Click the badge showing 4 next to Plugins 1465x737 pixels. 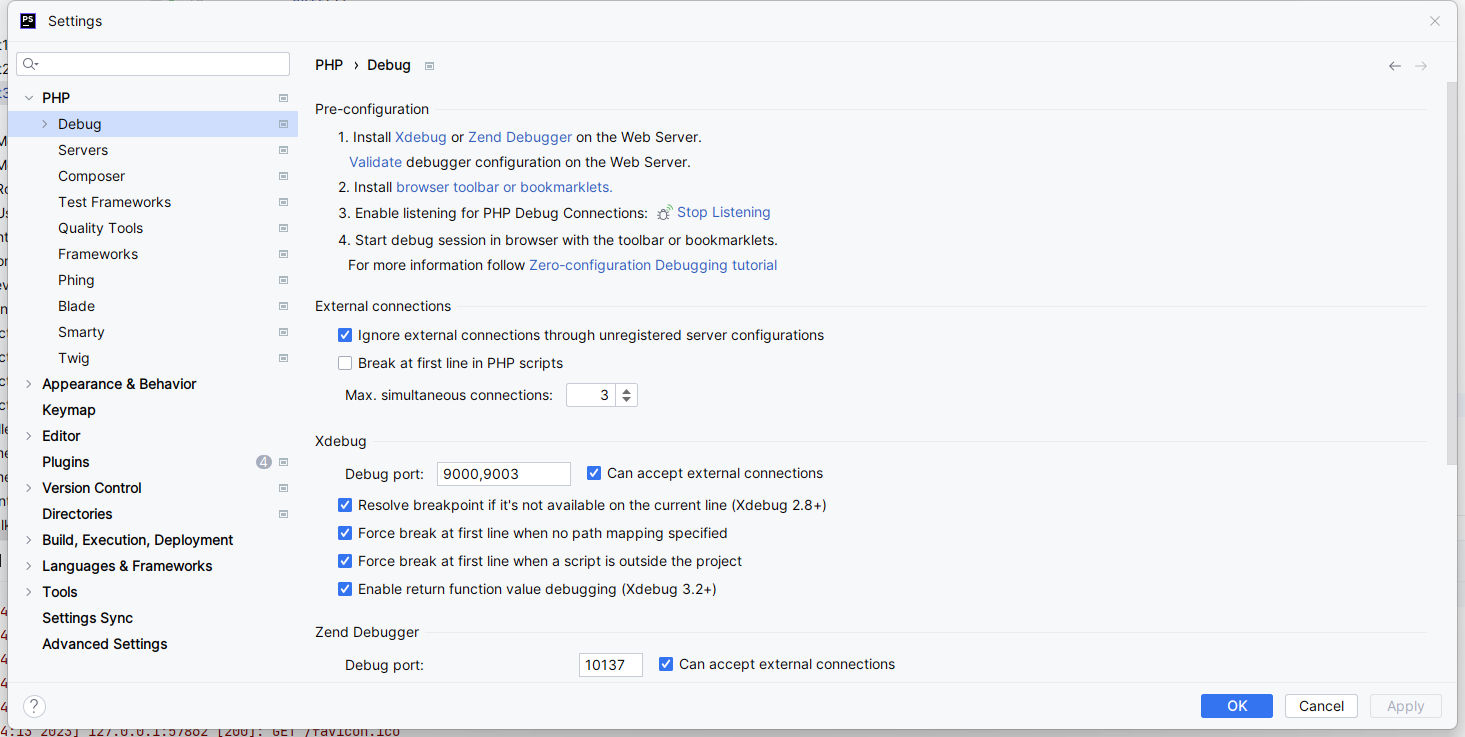point(263,461)
